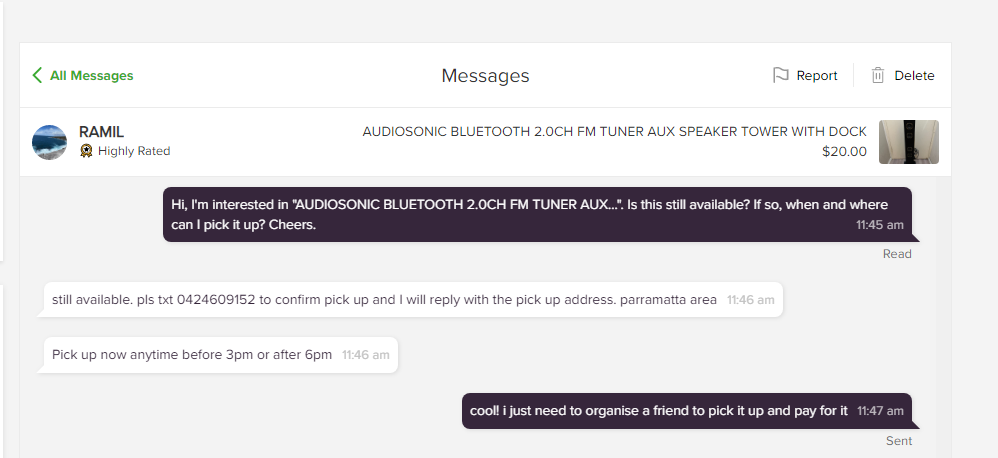
Task: Go back to All Messages
Action: click(83, 75)
